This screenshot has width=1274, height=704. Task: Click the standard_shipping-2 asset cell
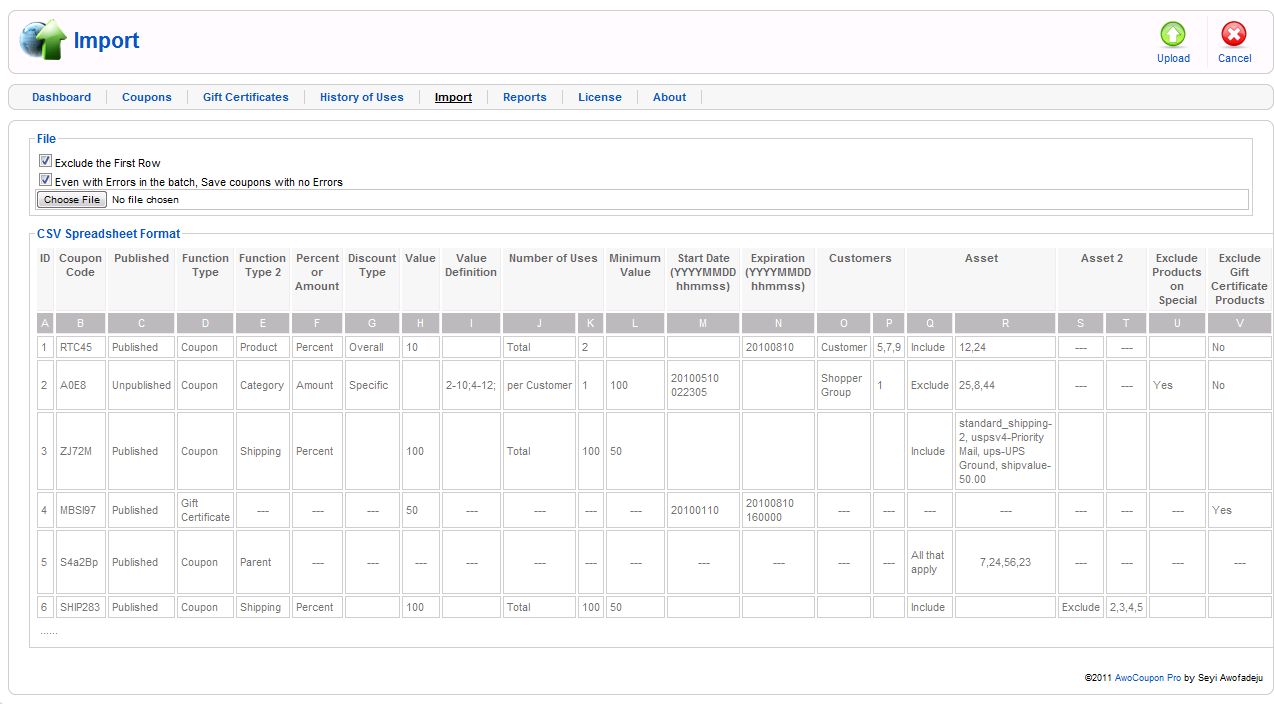pos(1005,451)
